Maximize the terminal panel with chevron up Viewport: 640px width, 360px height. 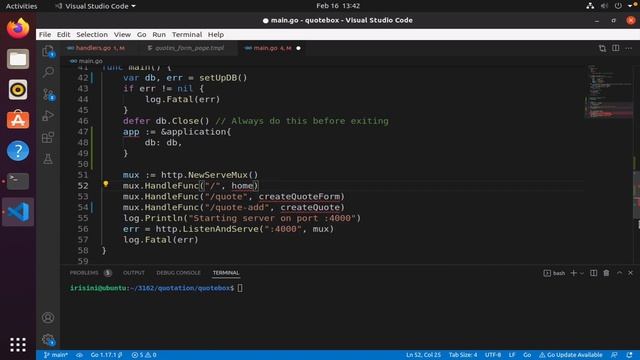click(619, 273)
